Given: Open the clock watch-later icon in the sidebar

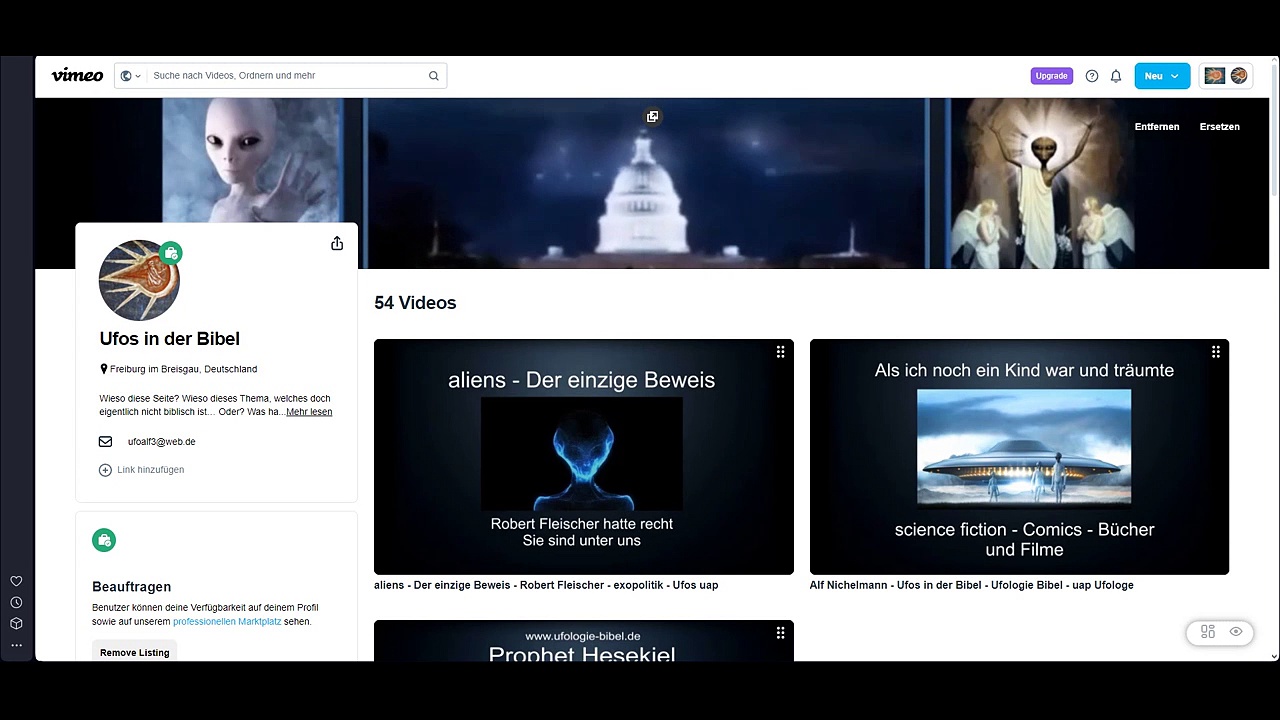Looking at the screenshot, I should [x=16, y=602].
